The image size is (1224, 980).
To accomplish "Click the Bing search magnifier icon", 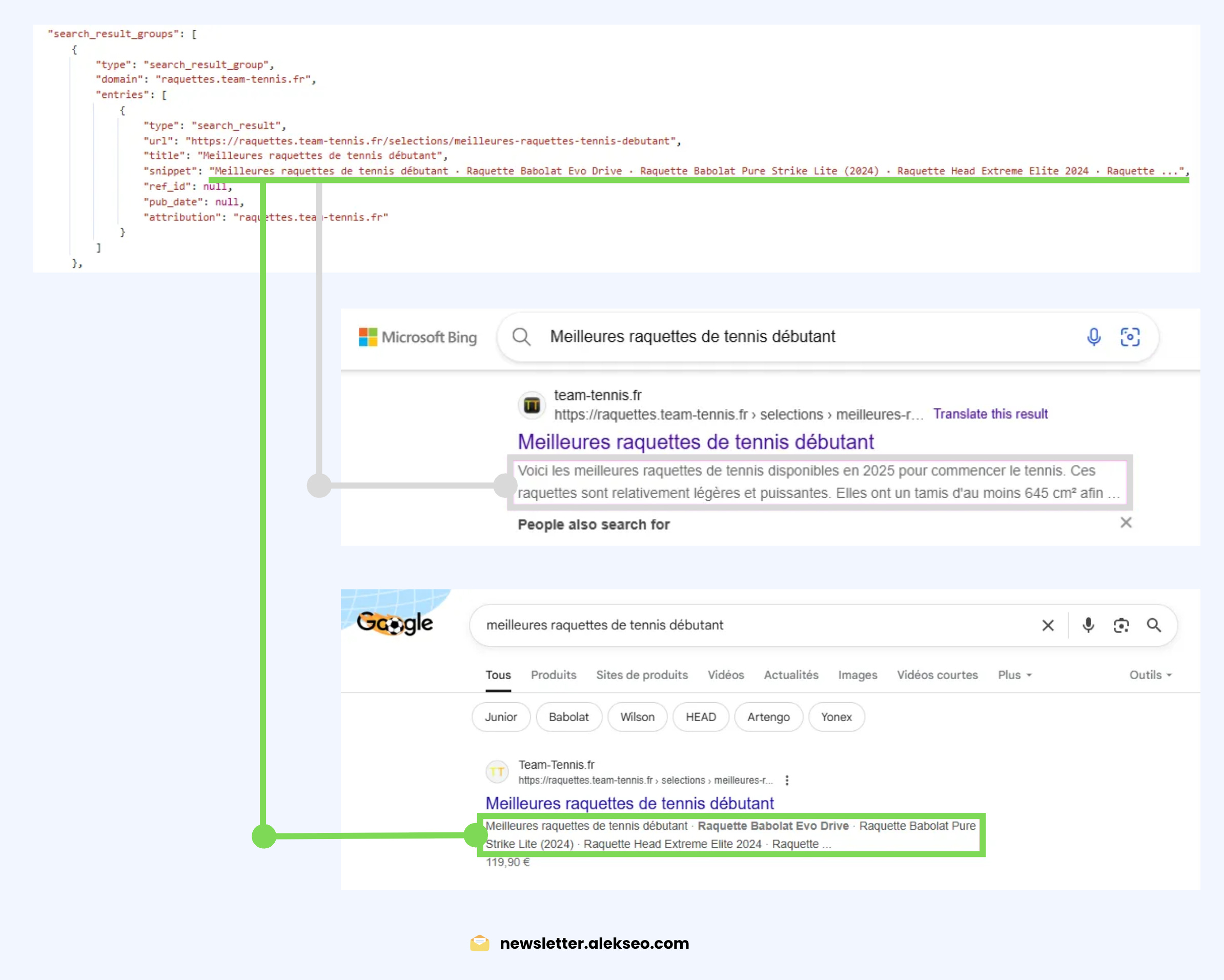I will [x=521, y=337].
